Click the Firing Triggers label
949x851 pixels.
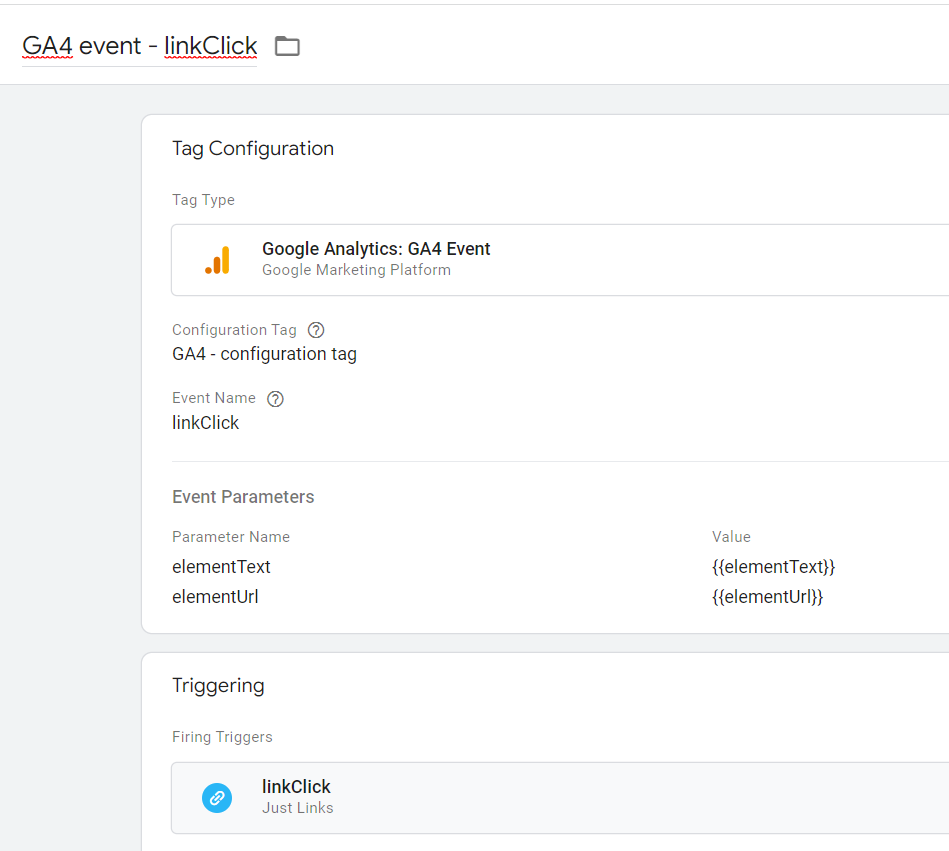(222, 737)
